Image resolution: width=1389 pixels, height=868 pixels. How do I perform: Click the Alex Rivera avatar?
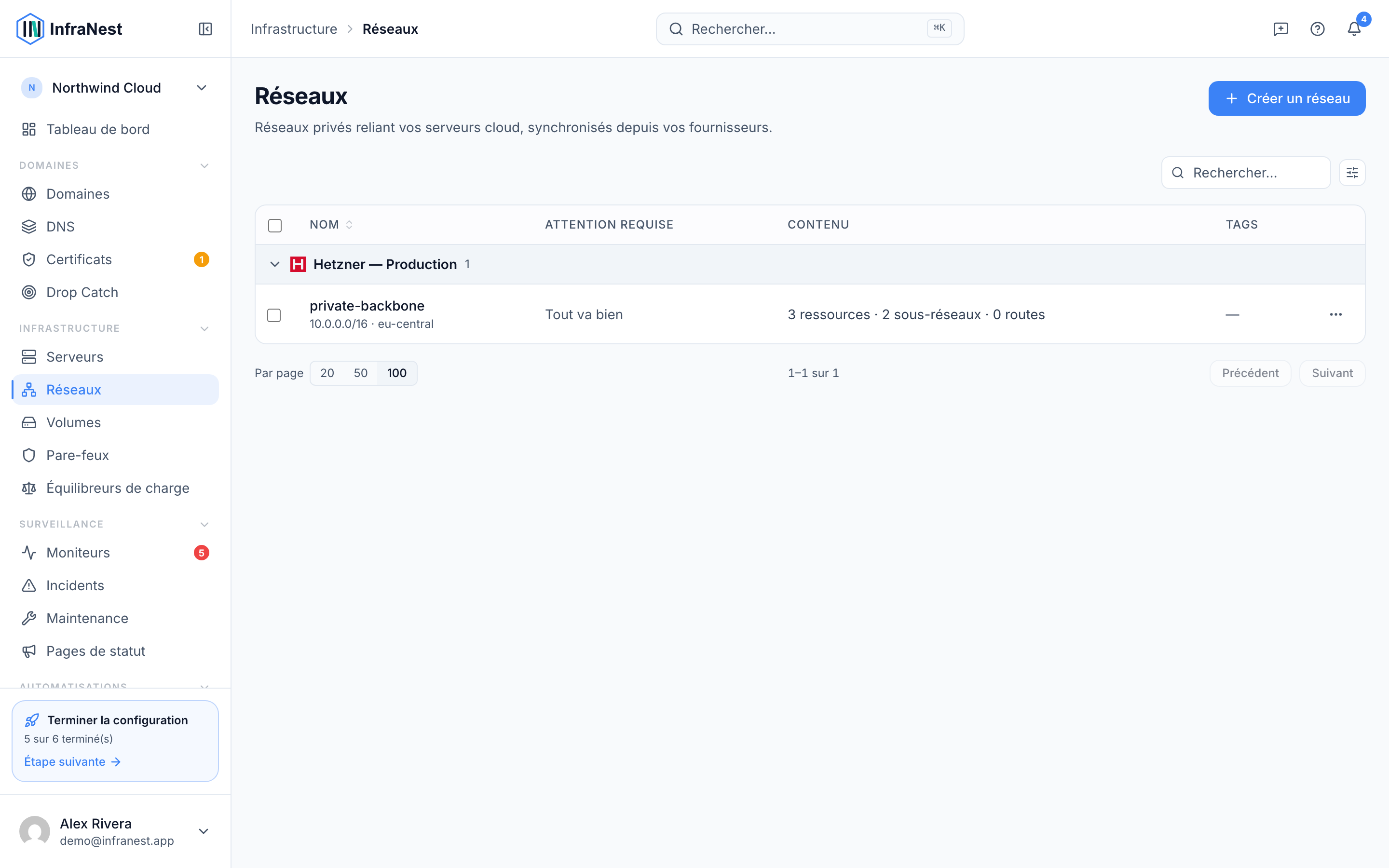pyautogui.click(x=34, y=831)
